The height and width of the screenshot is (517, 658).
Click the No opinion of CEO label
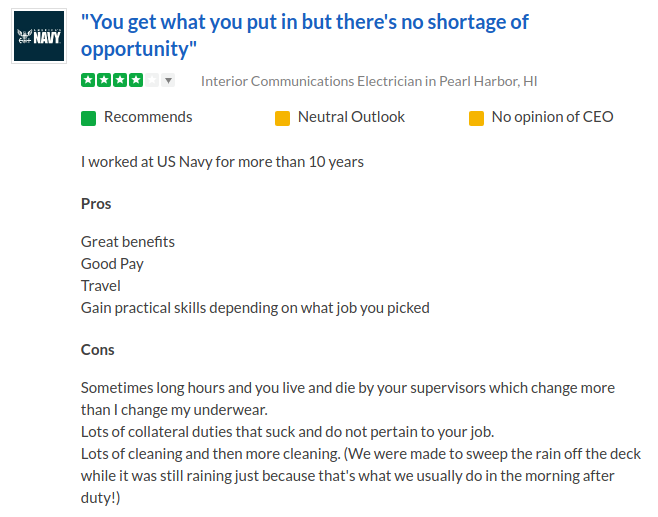(x=552, y=117)
